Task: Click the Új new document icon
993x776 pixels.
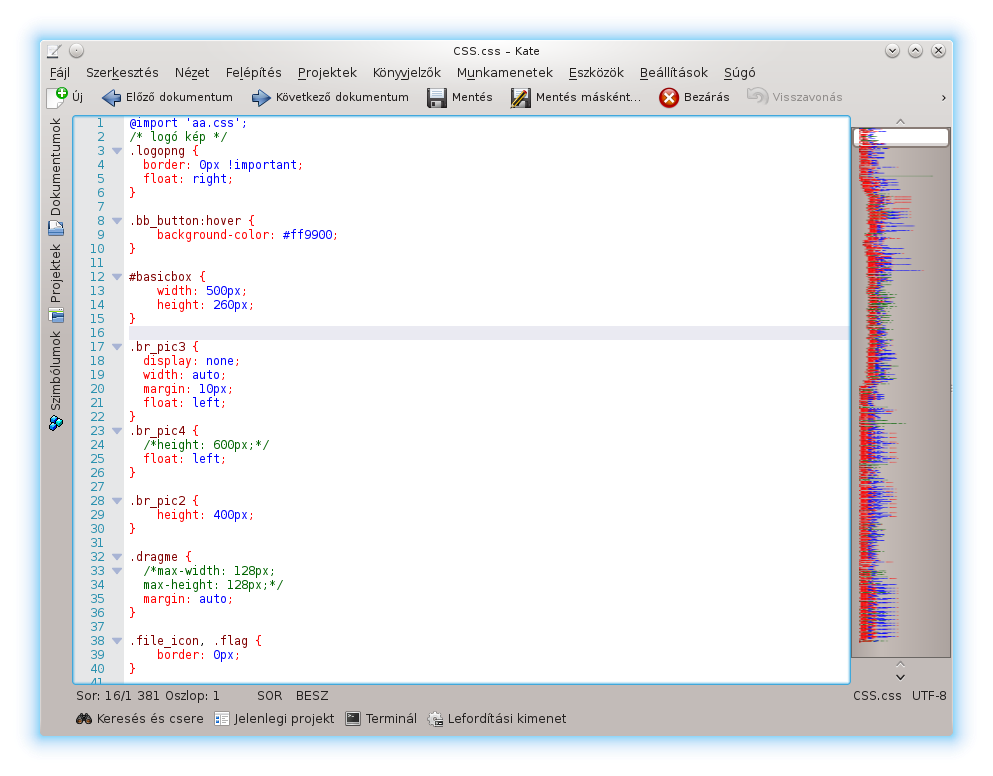Action: 57,97
